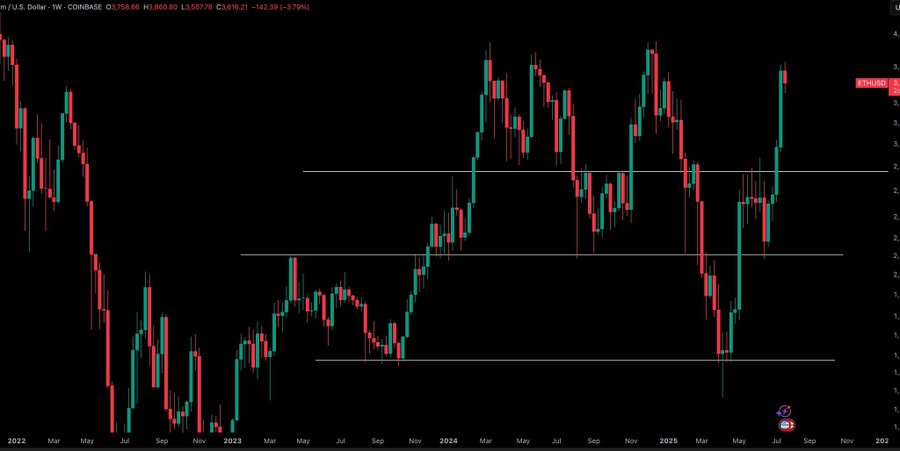Click the high value 3,860.80
The image size is (900, 451).
(x=165, y=7)
